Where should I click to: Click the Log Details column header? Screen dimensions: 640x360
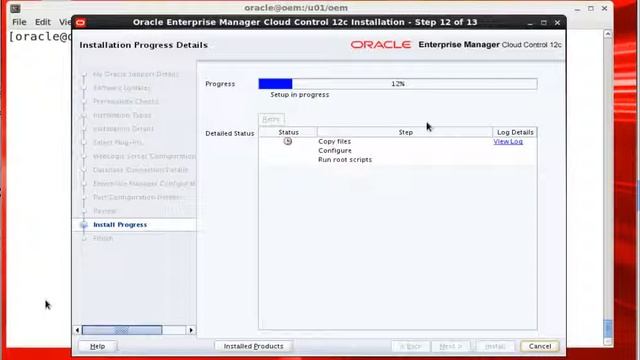pos(515,132)
